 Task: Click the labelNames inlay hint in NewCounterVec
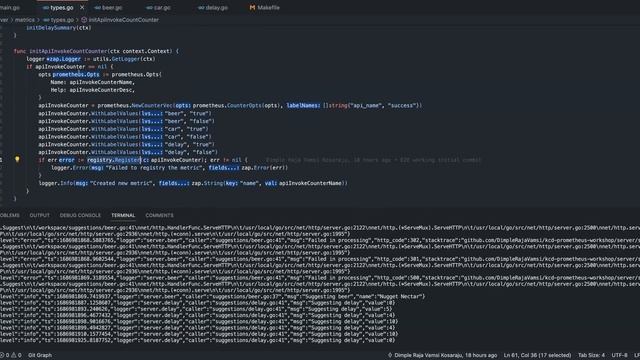point(303,105)
